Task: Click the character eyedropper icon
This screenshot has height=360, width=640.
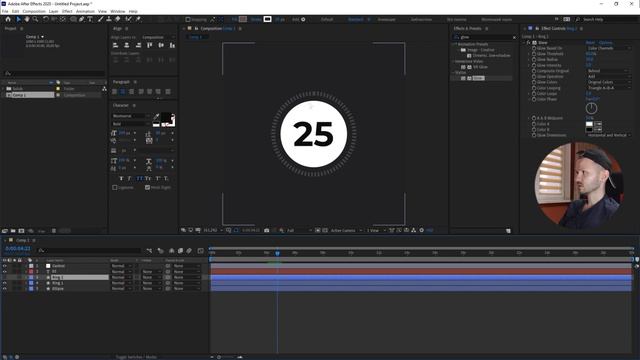Action: (x=156, y=117)
